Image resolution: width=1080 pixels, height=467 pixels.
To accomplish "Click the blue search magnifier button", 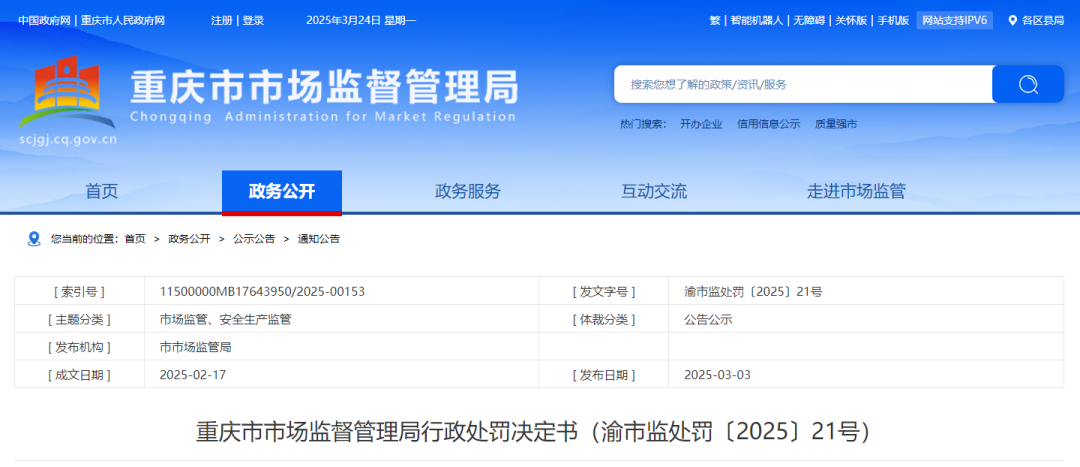I will coord(1028,84).
